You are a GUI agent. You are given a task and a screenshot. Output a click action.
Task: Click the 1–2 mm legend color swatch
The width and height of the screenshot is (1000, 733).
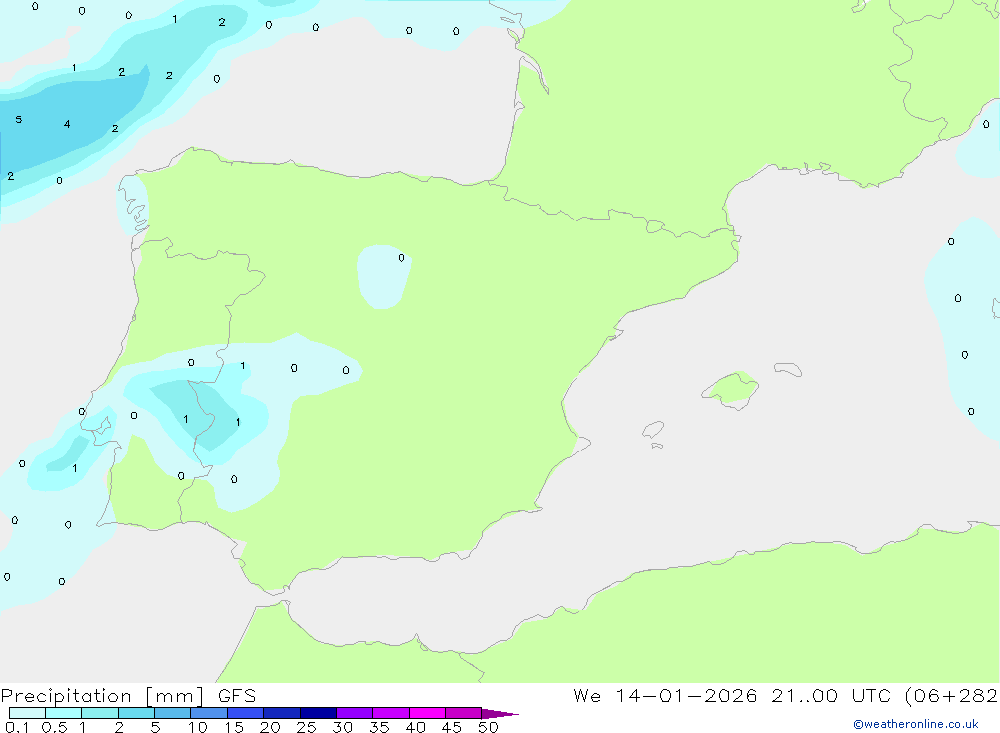pyautogui.click(x=100, y=713)
